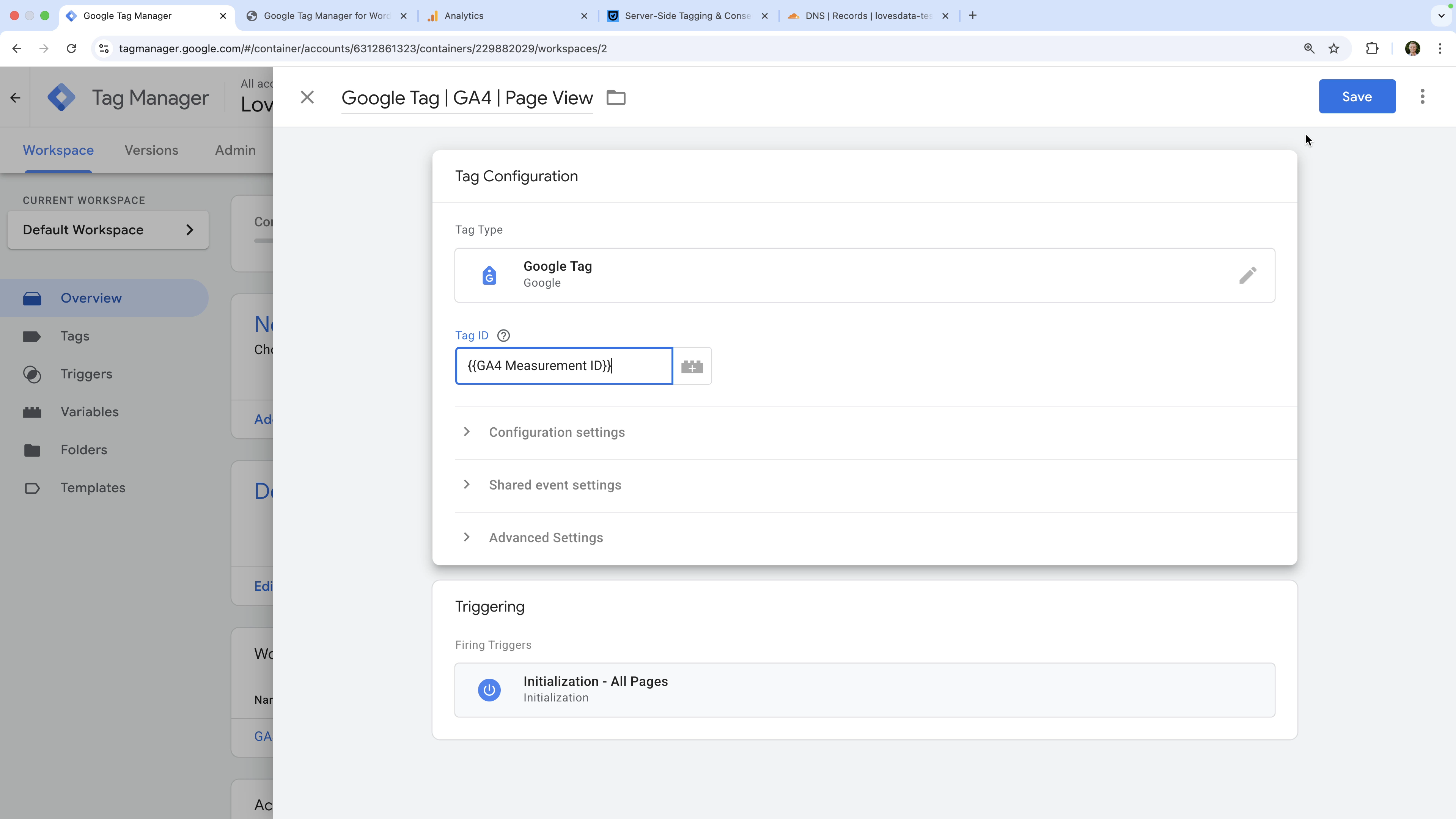
Task: Bookmark this page with the star icon
Action: pyautogui.click(x=1334, y=49)
